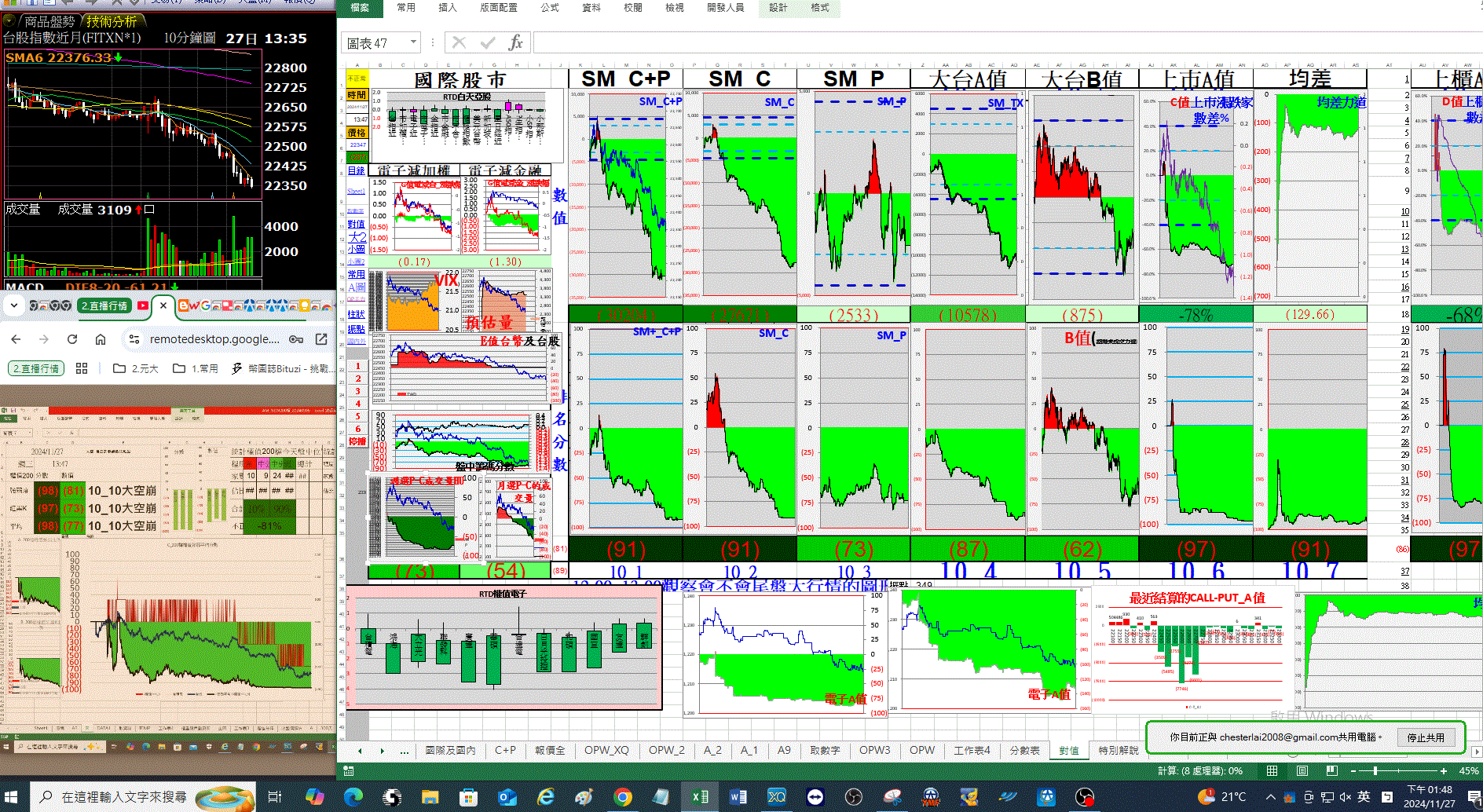The height and width of the screenshot is (812, 1483).
Task: Click the sheet tab scroll-left arrow
Action: [360, 751]
